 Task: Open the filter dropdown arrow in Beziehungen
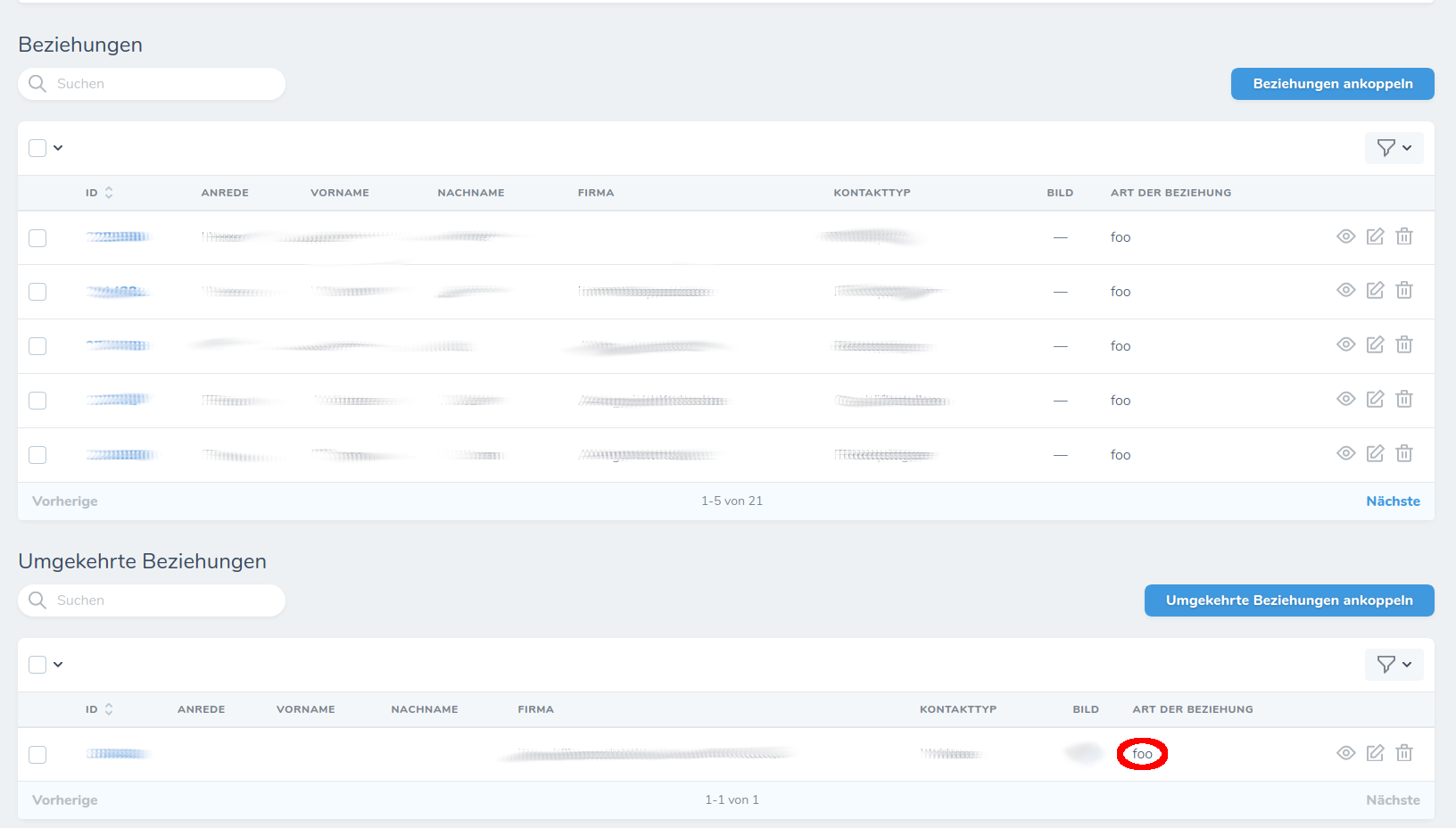(x=1406, y=147)
